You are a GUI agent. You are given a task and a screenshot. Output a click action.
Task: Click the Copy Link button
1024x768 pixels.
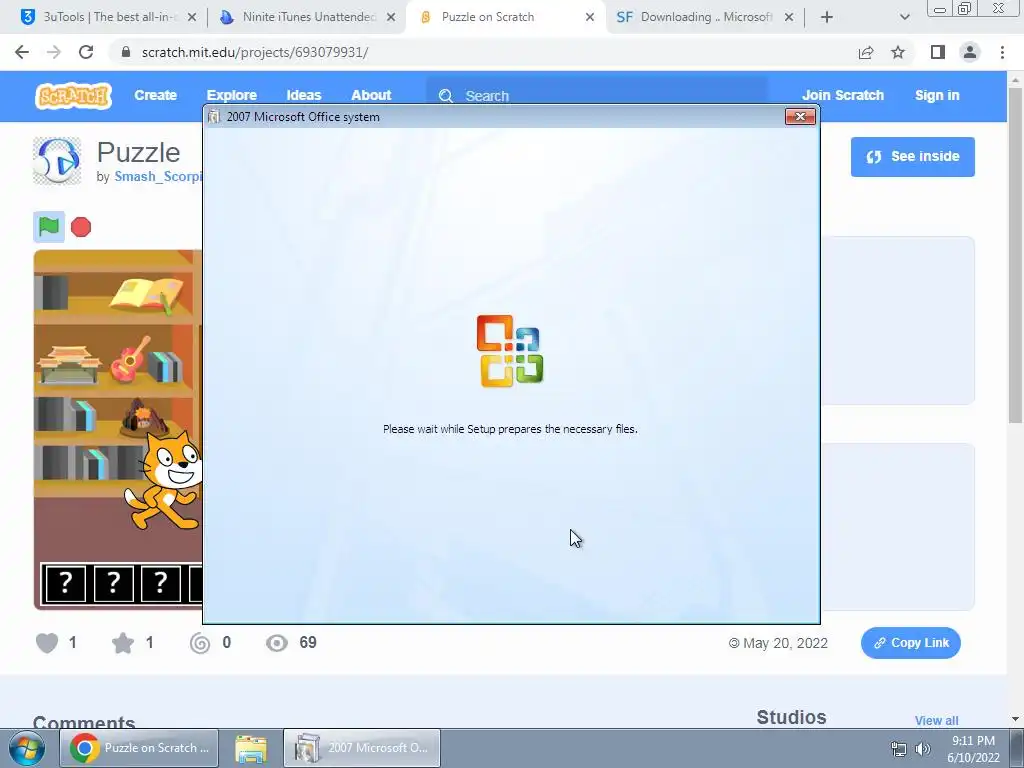tap(910, 643)
